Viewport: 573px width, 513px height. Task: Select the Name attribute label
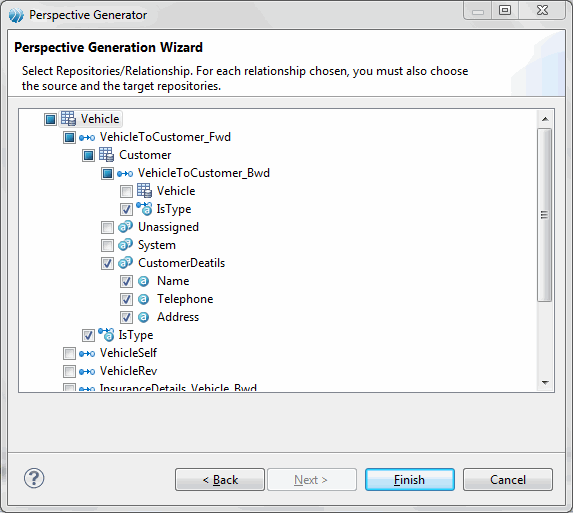pos(173,281)
